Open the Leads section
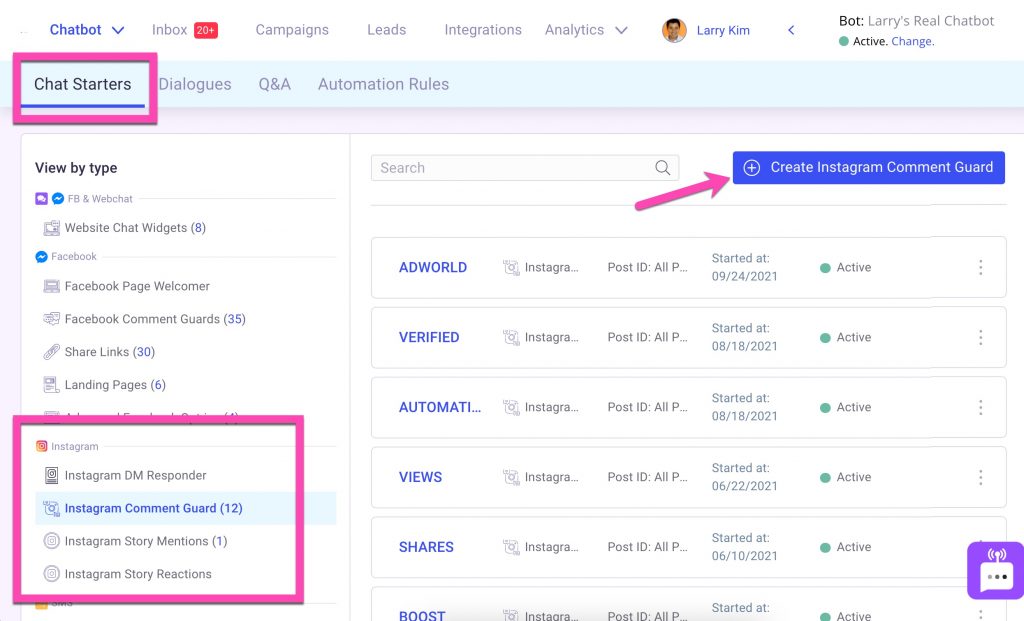 [387, 30]
